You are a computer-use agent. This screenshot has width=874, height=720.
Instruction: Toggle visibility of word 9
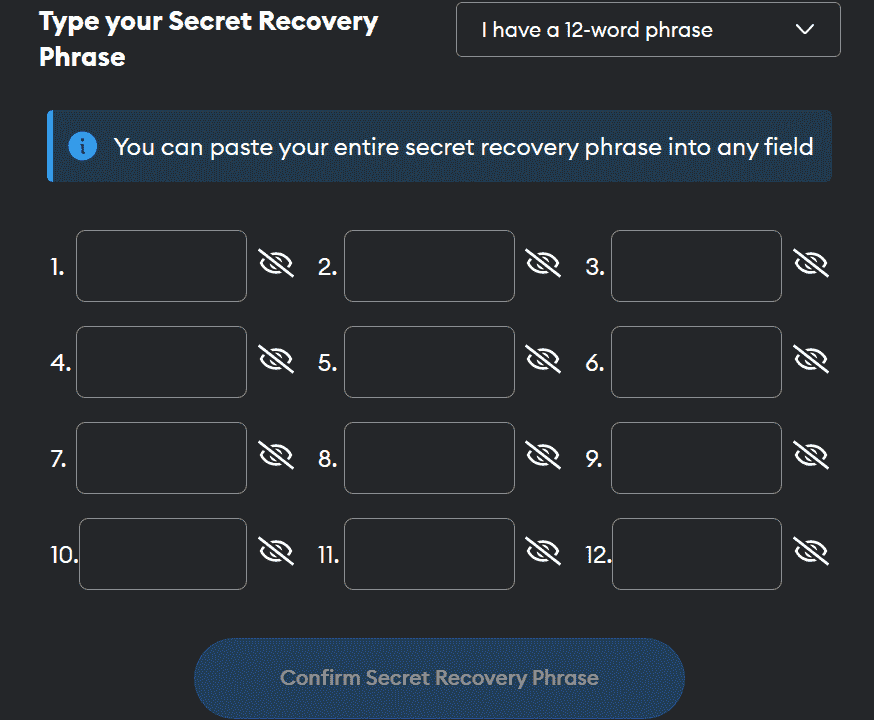coord(811,456)
